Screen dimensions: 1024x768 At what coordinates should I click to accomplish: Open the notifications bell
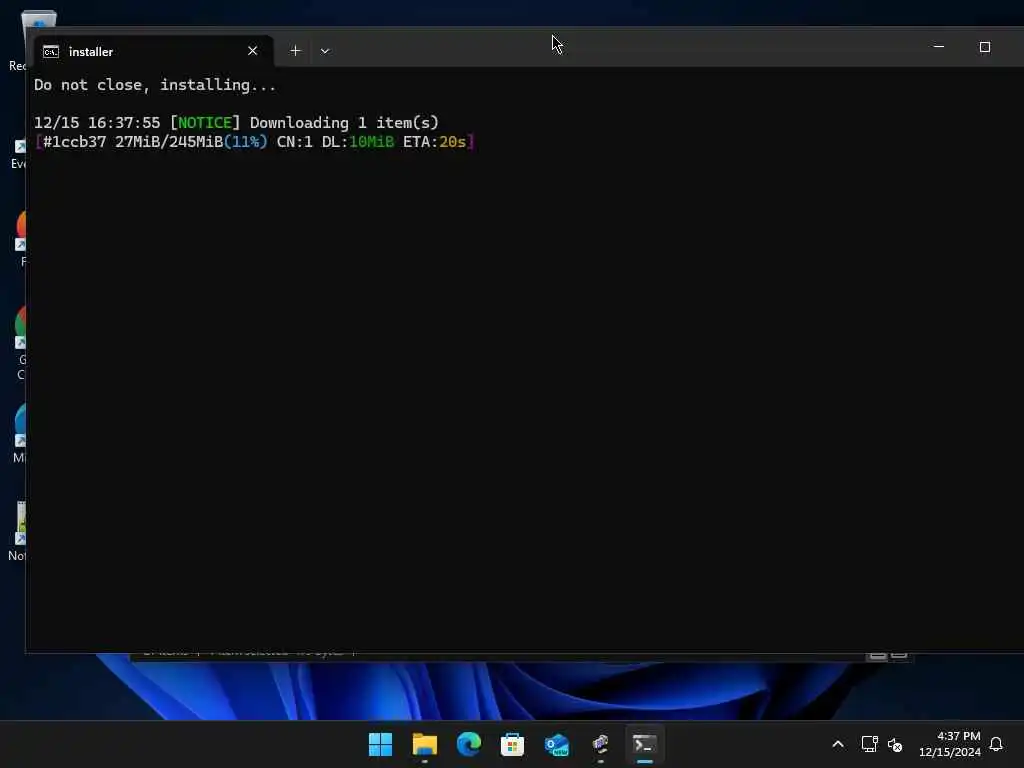(x=996, y=744)
